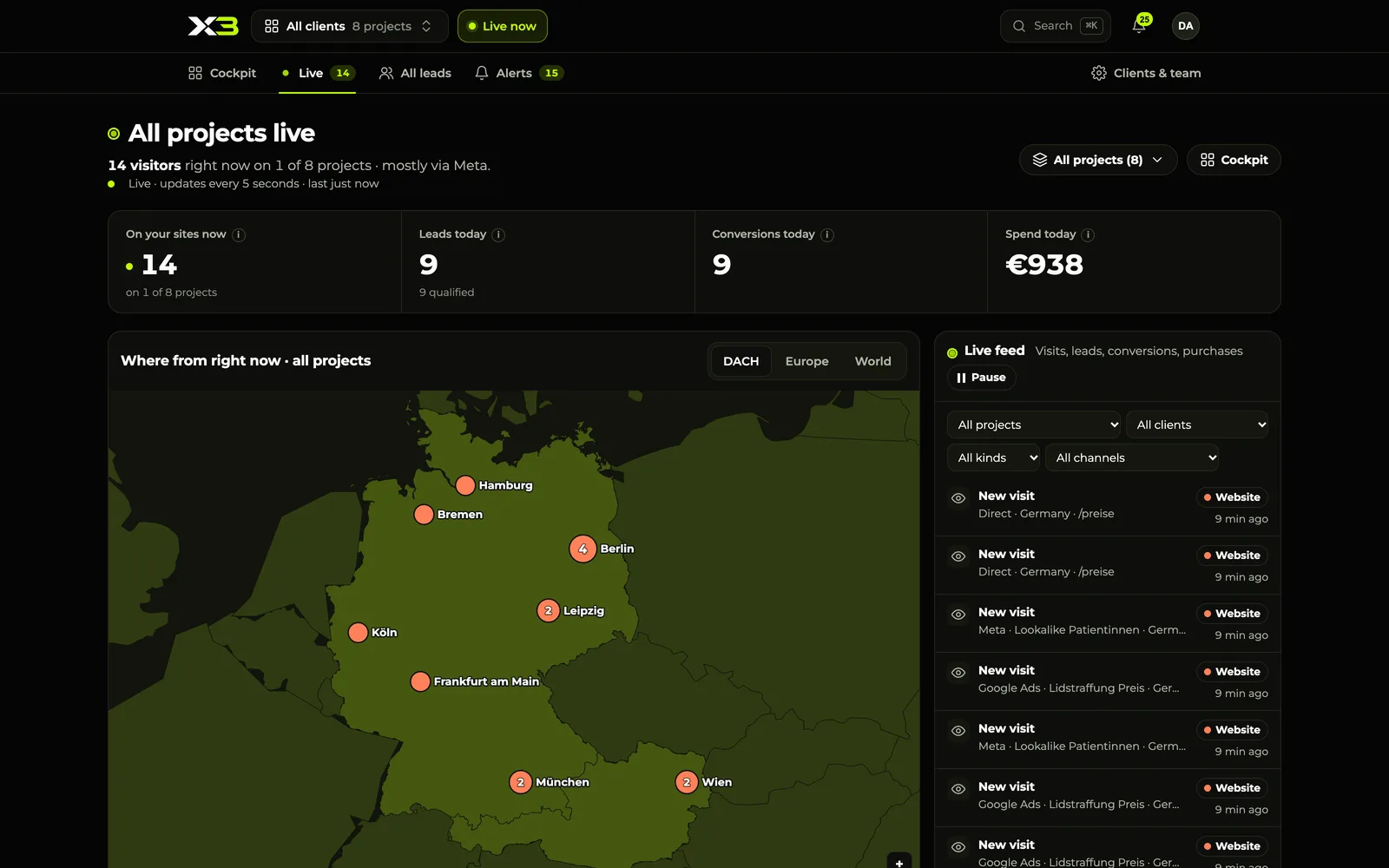The height and width of the screenshot is (868, 1389).
Task: Open Clients & team settings
Action: (x=1146, y=73)
